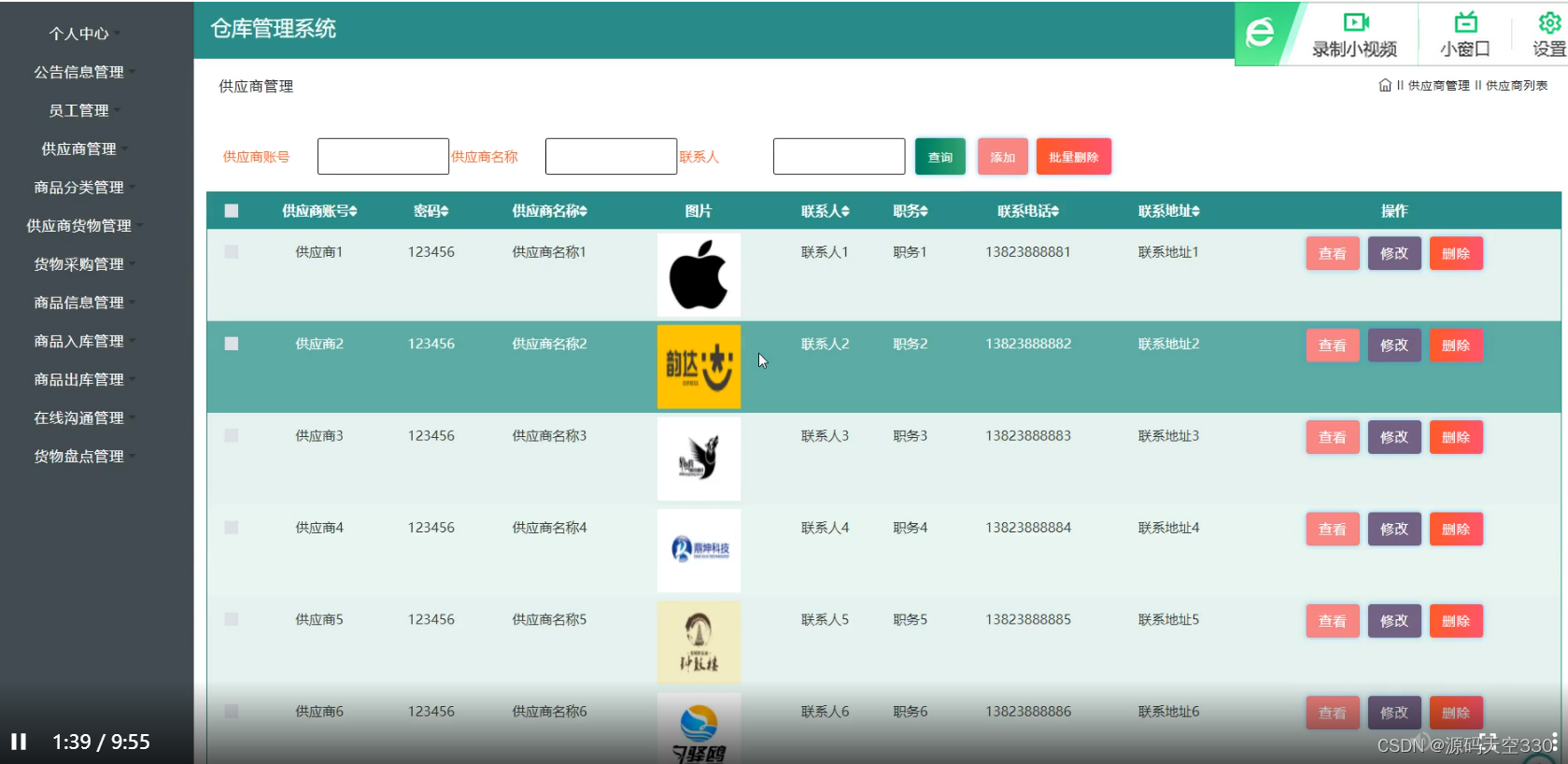Screen dimensions: 1568x764
Task: Open the tower logo image of 供应商5
Action: tap(699, 643)
